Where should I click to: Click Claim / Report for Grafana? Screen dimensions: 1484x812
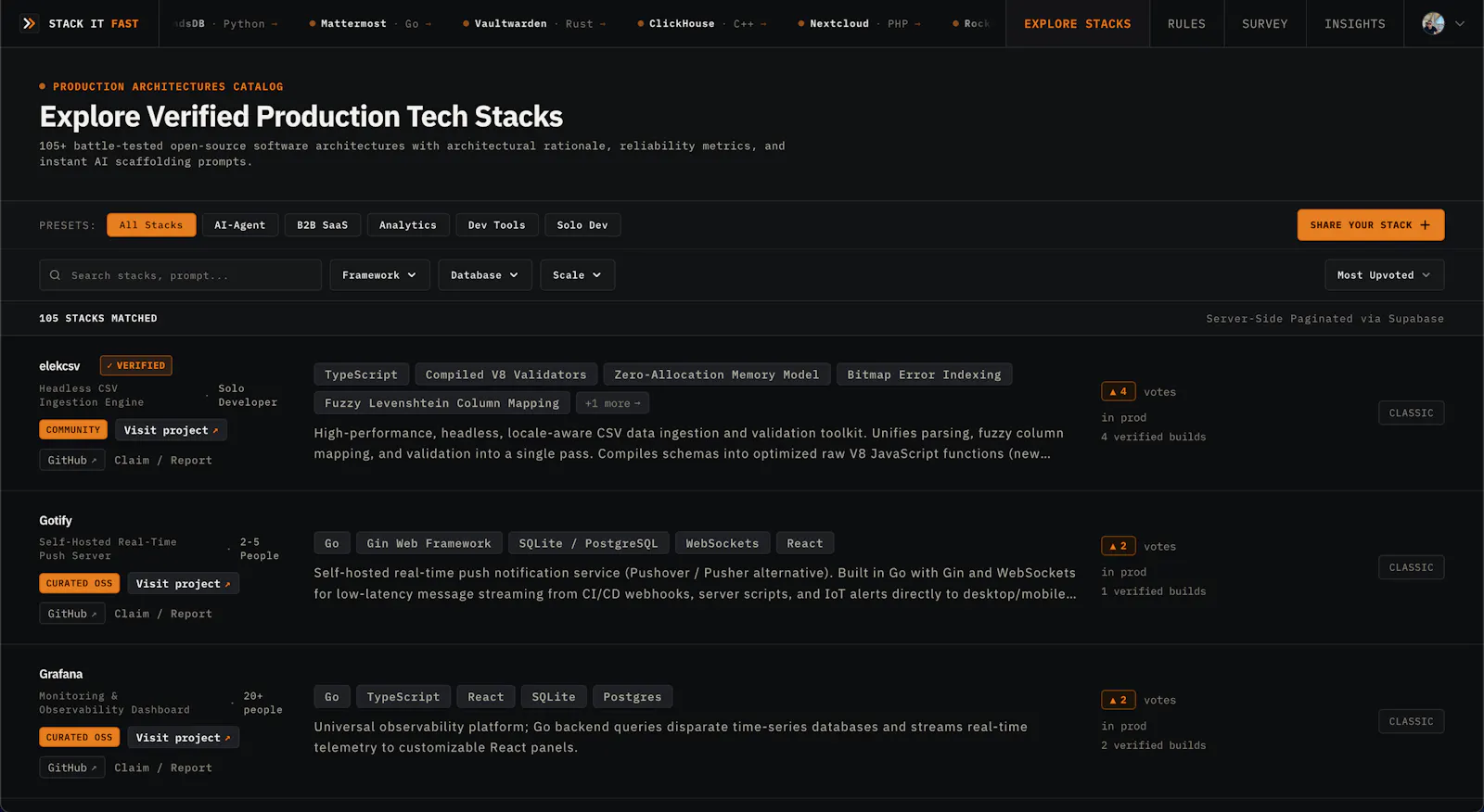coord(163,768)
